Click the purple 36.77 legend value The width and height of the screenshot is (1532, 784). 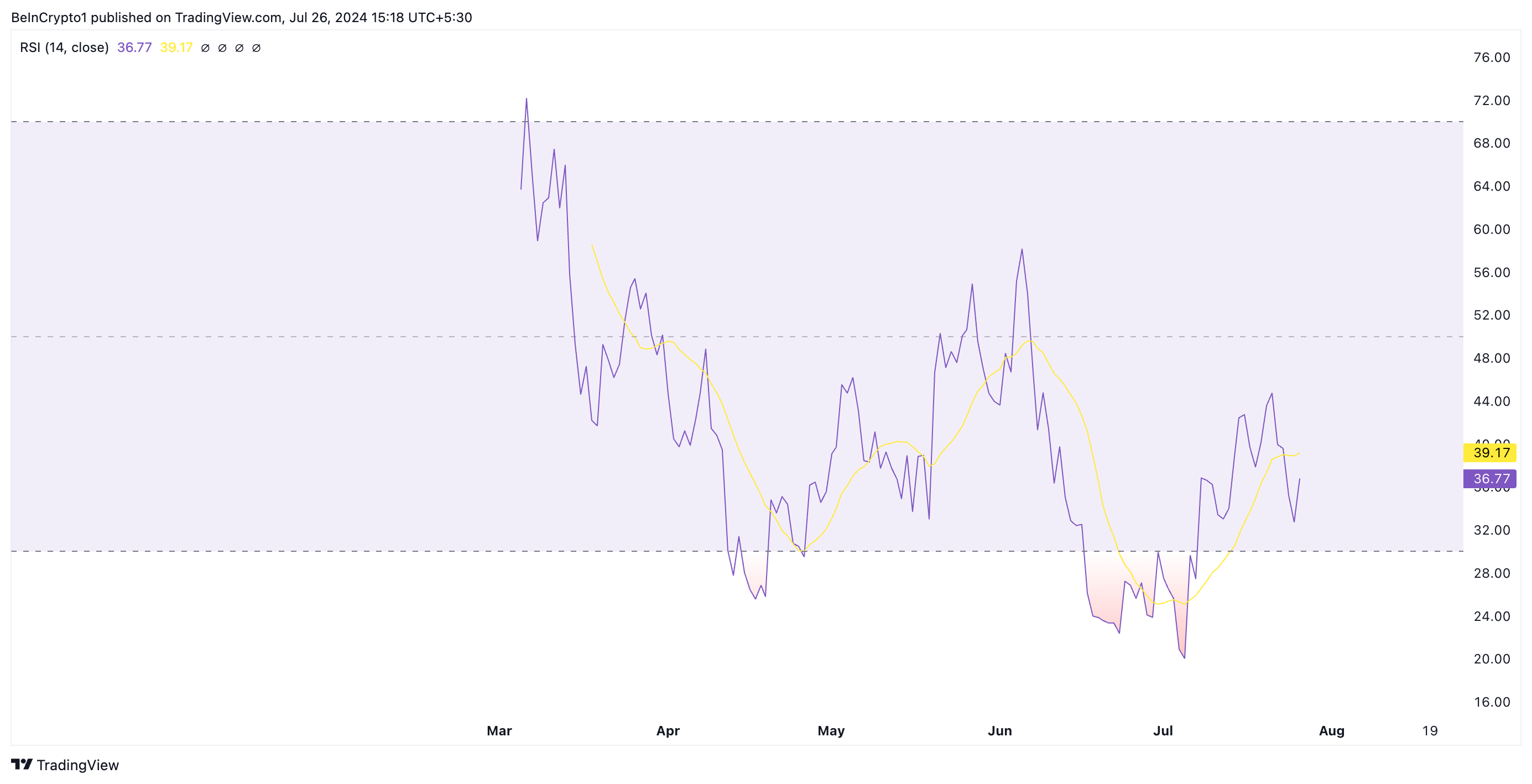tap(134, 48)
